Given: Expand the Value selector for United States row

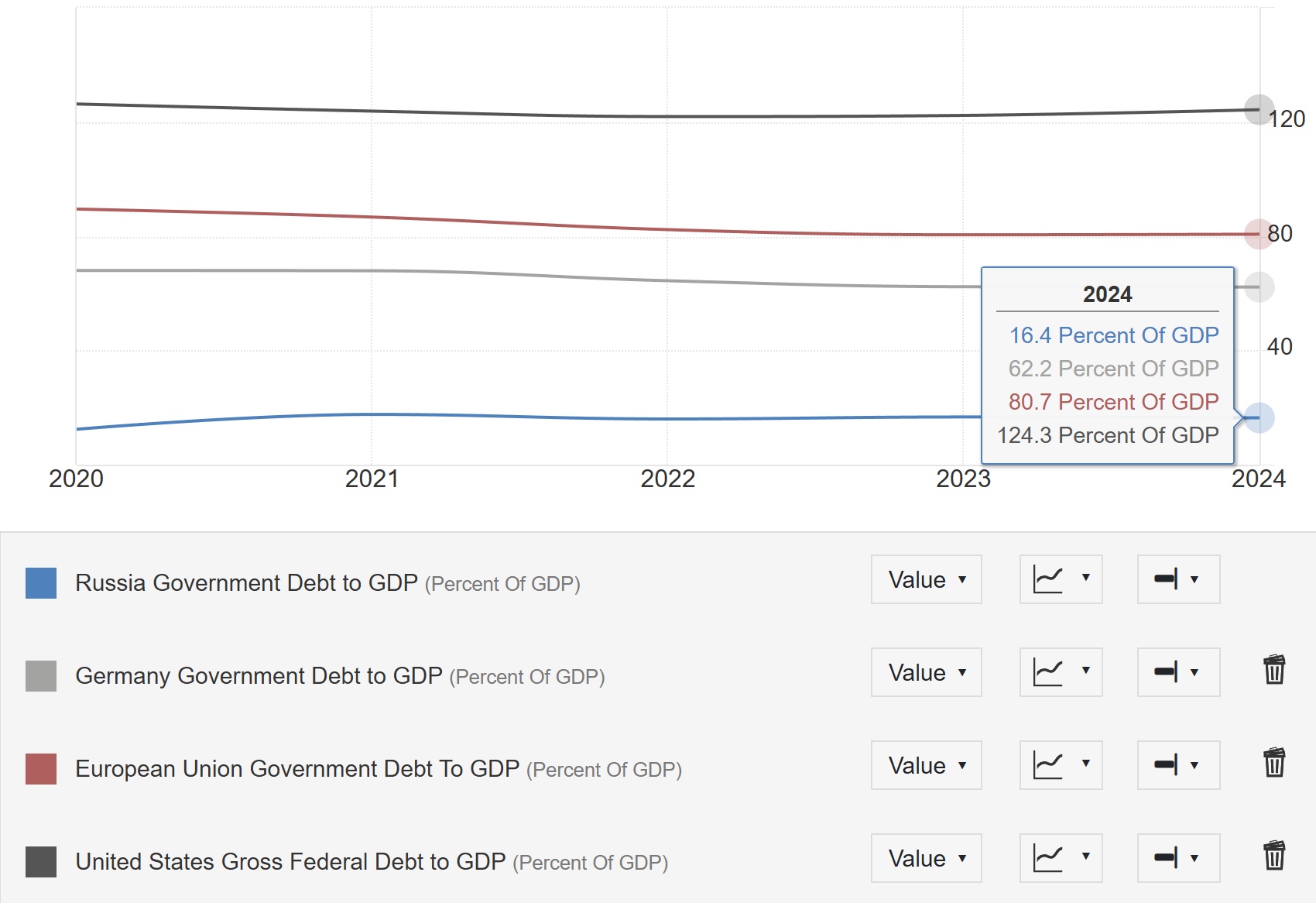Looking at the screenshot, I should 926,858.
